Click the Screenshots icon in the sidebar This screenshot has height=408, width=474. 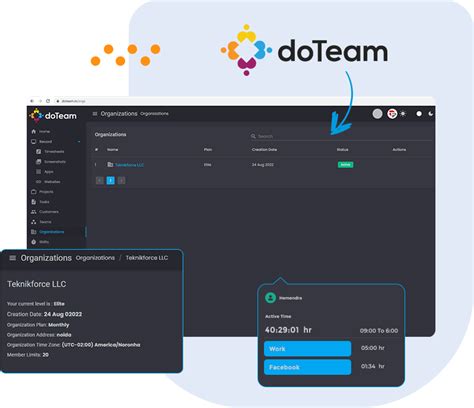pos(39,162)
